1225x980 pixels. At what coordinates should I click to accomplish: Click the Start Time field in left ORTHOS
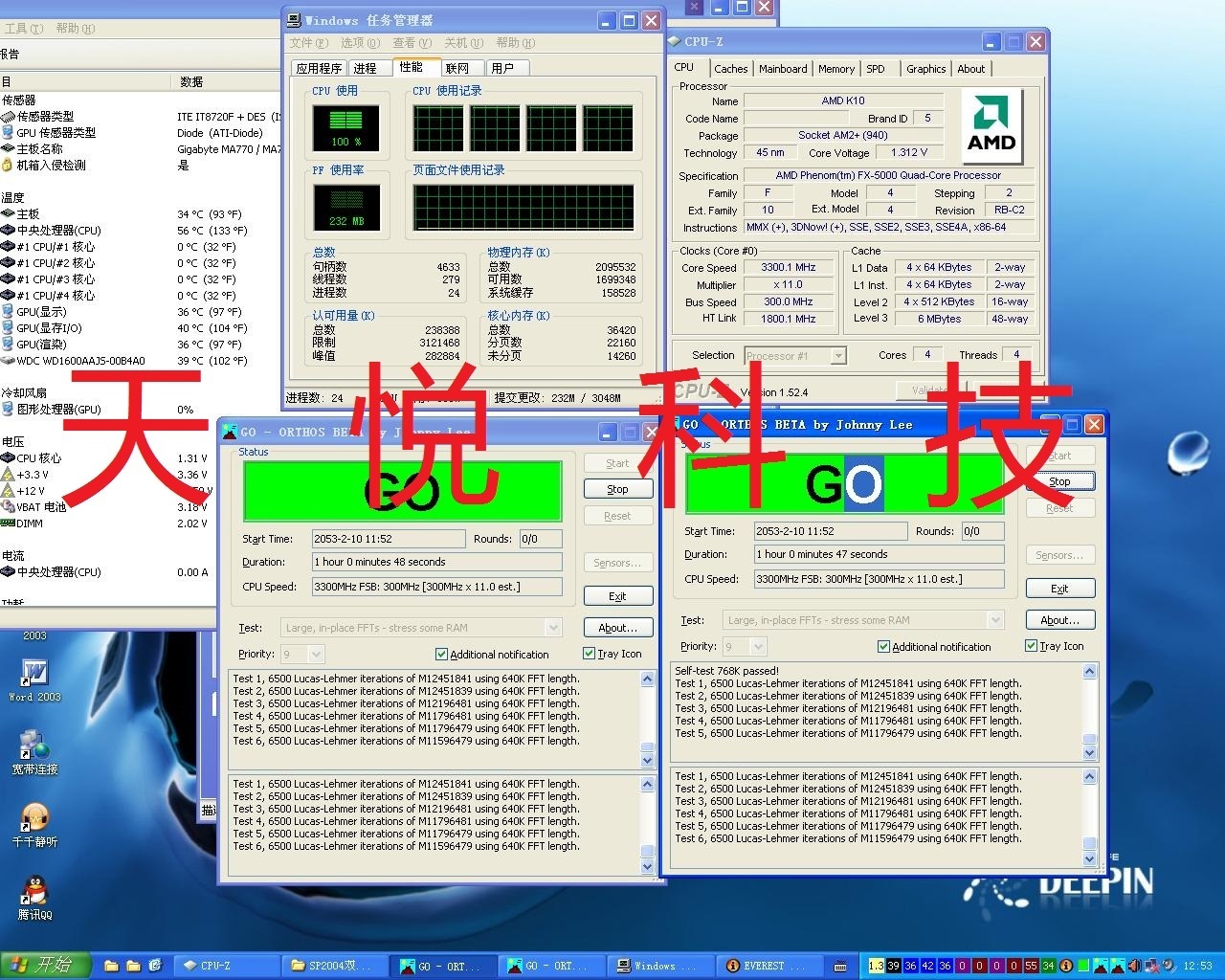(388, 539)
